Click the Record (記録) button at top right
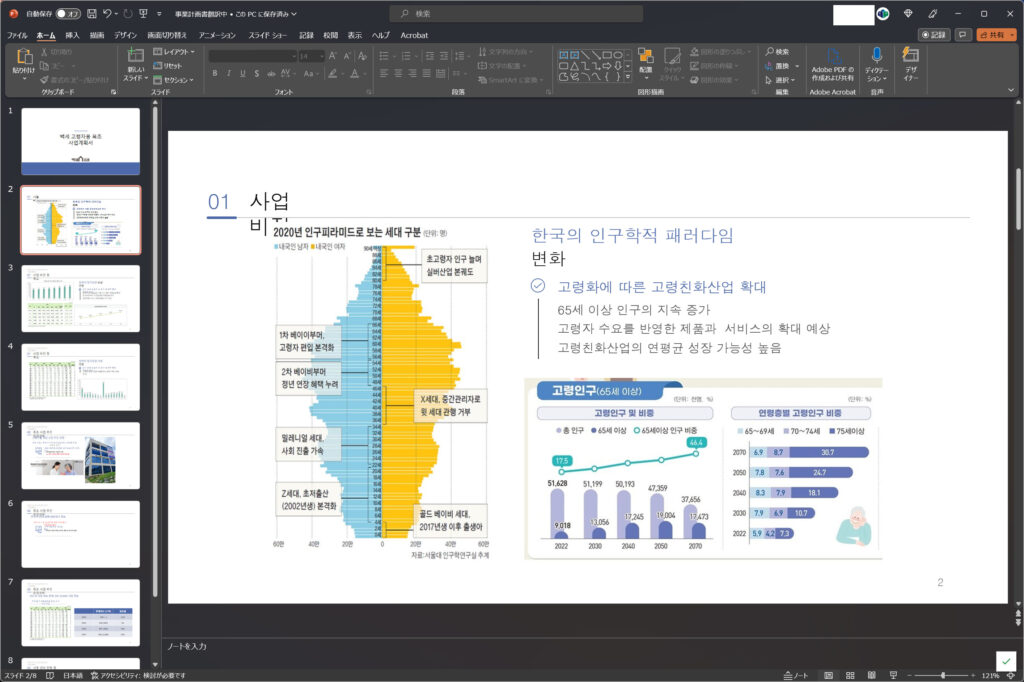This screenshot has height=682, width=1024. coord(934,34)
